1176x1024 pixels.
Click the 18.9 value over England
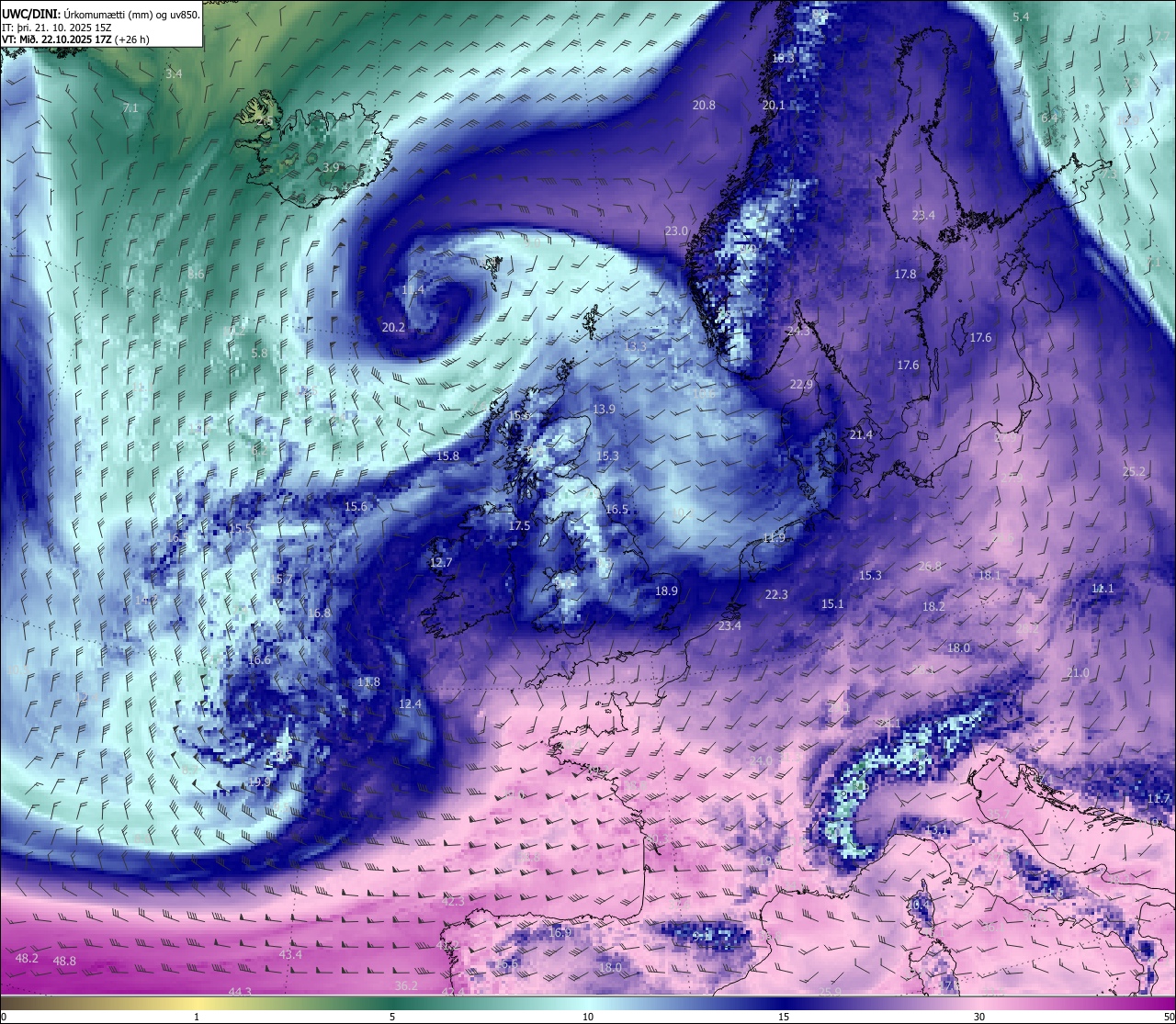[x=666, y=591]
